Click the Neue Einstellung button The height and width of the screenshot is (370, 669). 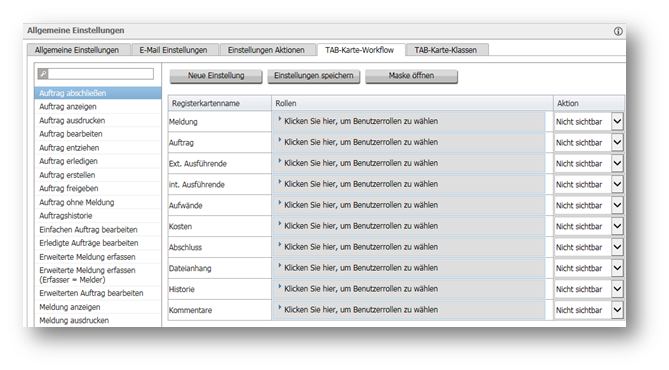[x=216, y=76]
